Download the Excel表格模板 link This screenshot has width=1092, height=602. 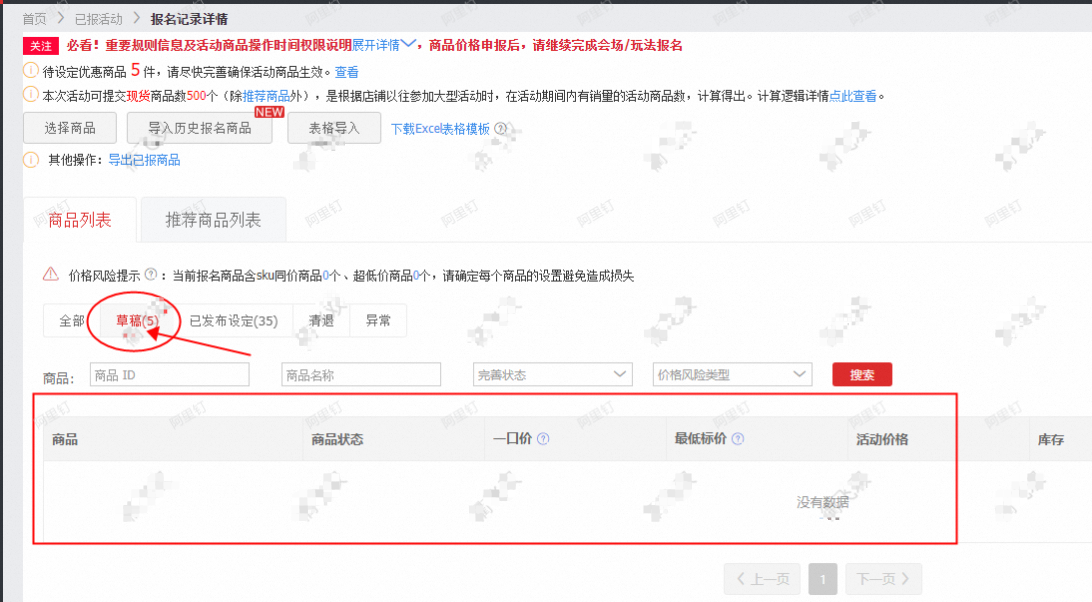pyautogui.click(x=440, y=129)
